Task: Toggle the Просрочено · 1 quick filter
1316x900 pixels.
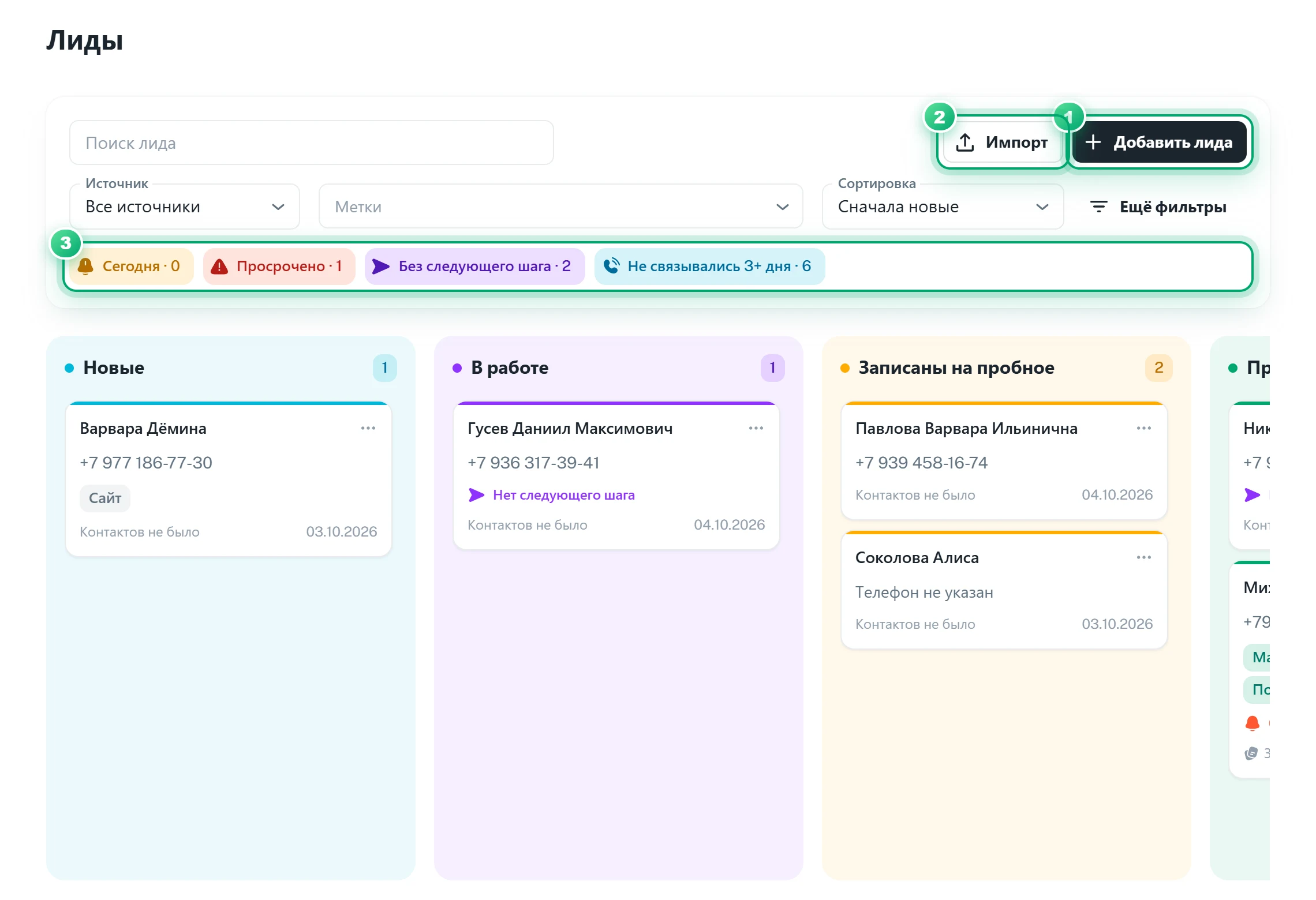Action: [x=279, y=266]
